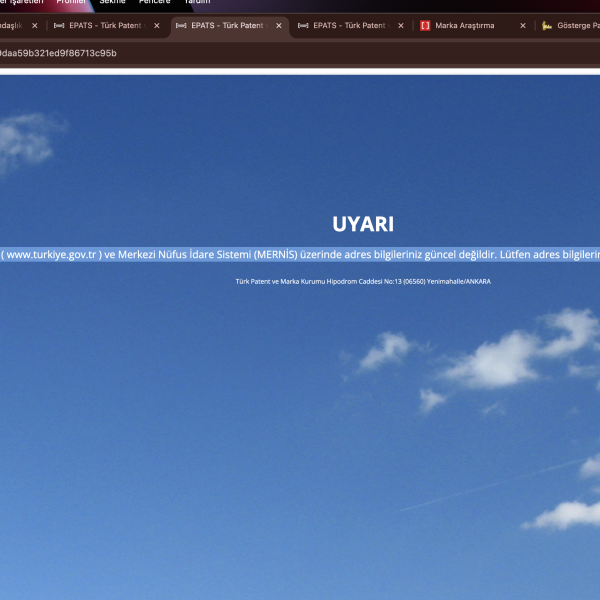Open the Yardım menu

[x=197, y=2]
